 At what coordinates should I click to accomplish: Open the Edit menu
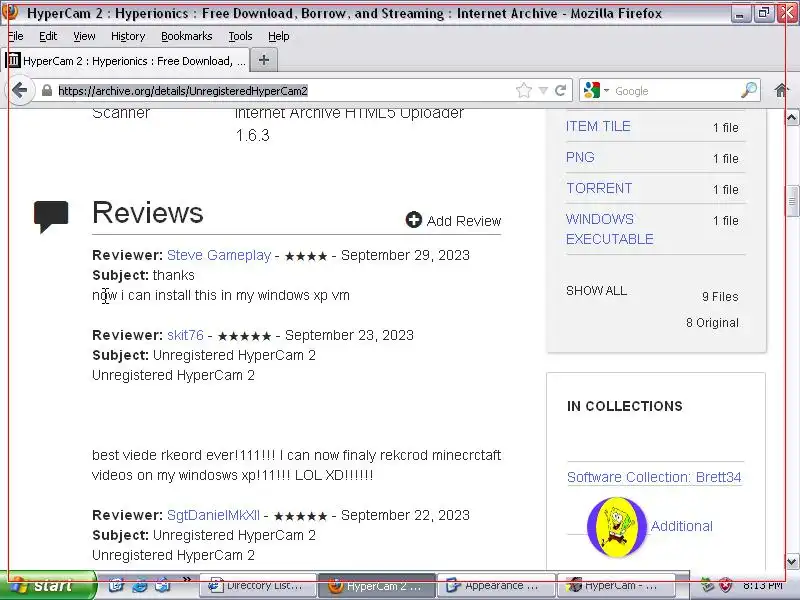point(48,36)
